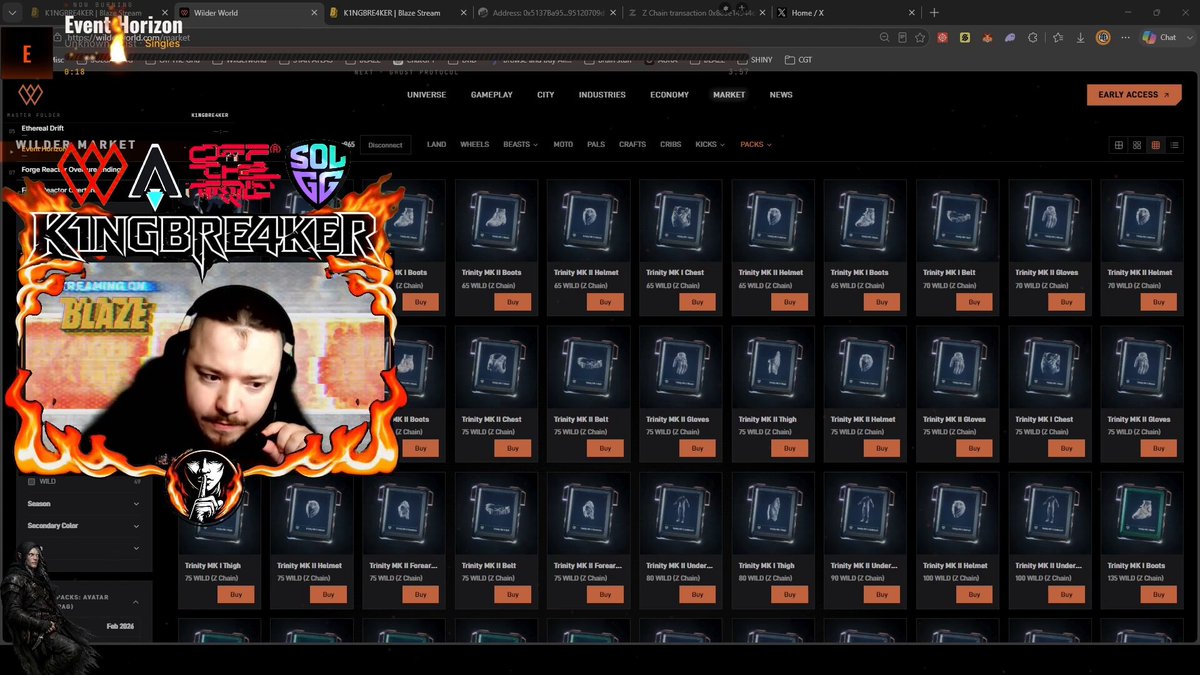
Task: Choose the four-square medium grid view
Action: coord(1137,145)
